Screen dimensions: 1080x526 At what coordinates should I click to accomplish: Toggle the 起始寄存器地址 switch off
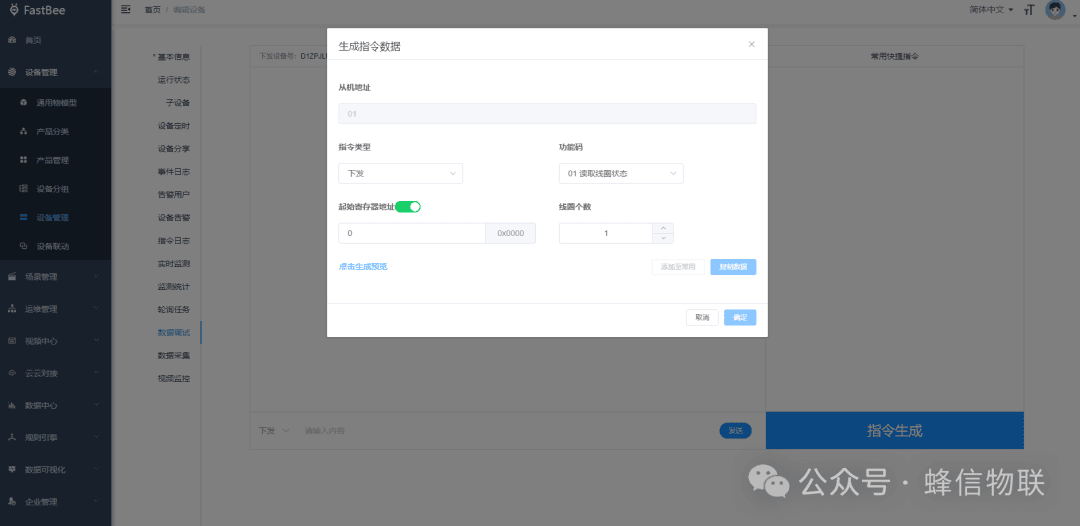click(408, 207)
